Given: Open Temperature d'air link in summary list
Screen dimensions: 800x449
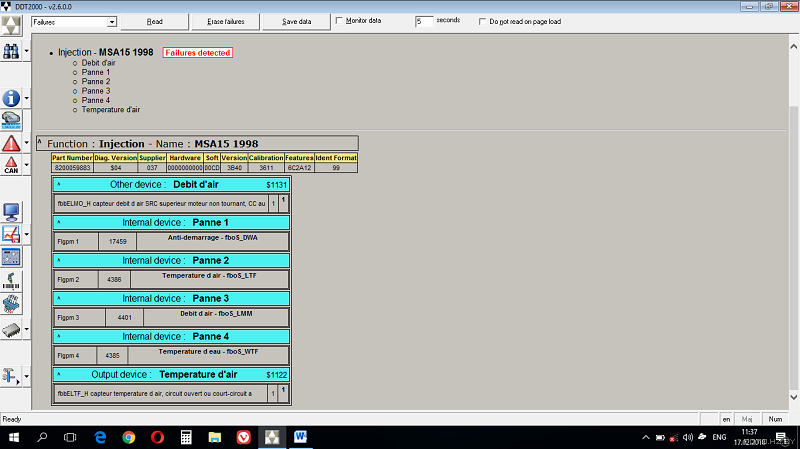Looking at the screenshot, I should tap(111, 109).
